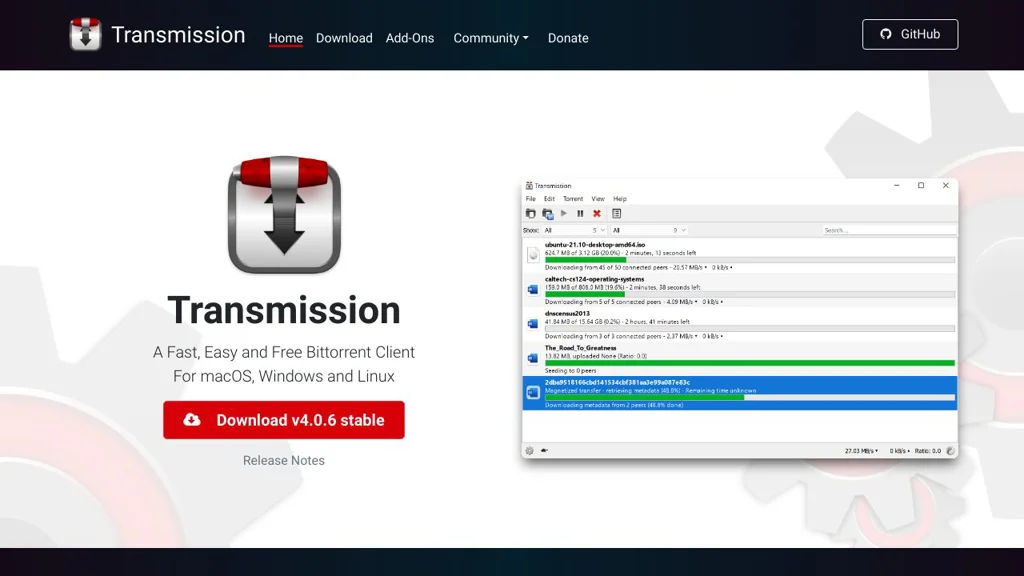
Task: Click the dnscensus2013 torrent folder icon
Action: click(x=533, y=323)
